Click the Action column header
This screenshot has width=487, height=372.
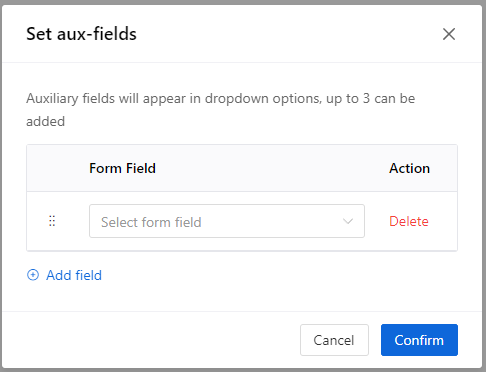pyautogui.click(x=409, y=168)
